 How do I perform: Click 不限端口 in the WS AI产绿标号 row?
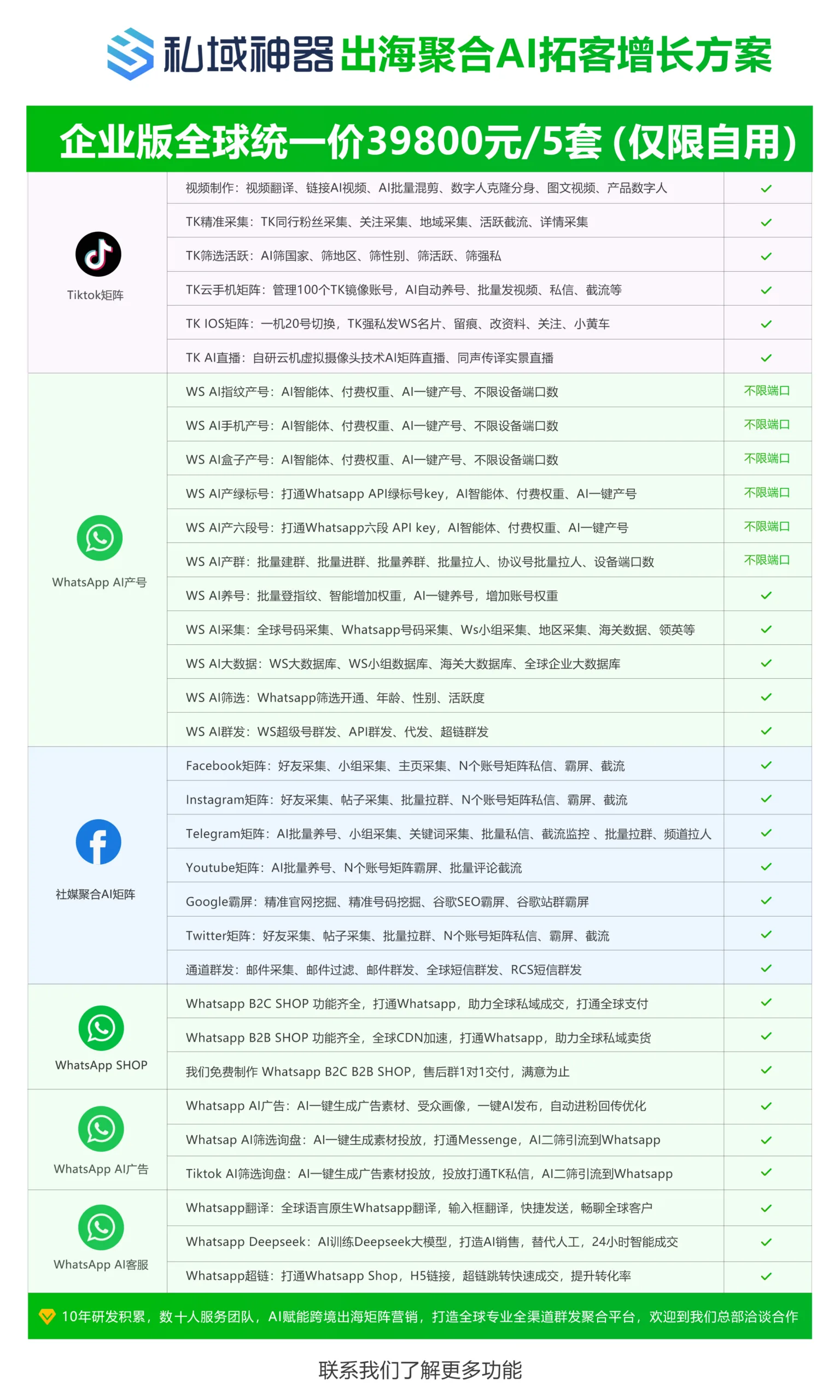[766, 492]
